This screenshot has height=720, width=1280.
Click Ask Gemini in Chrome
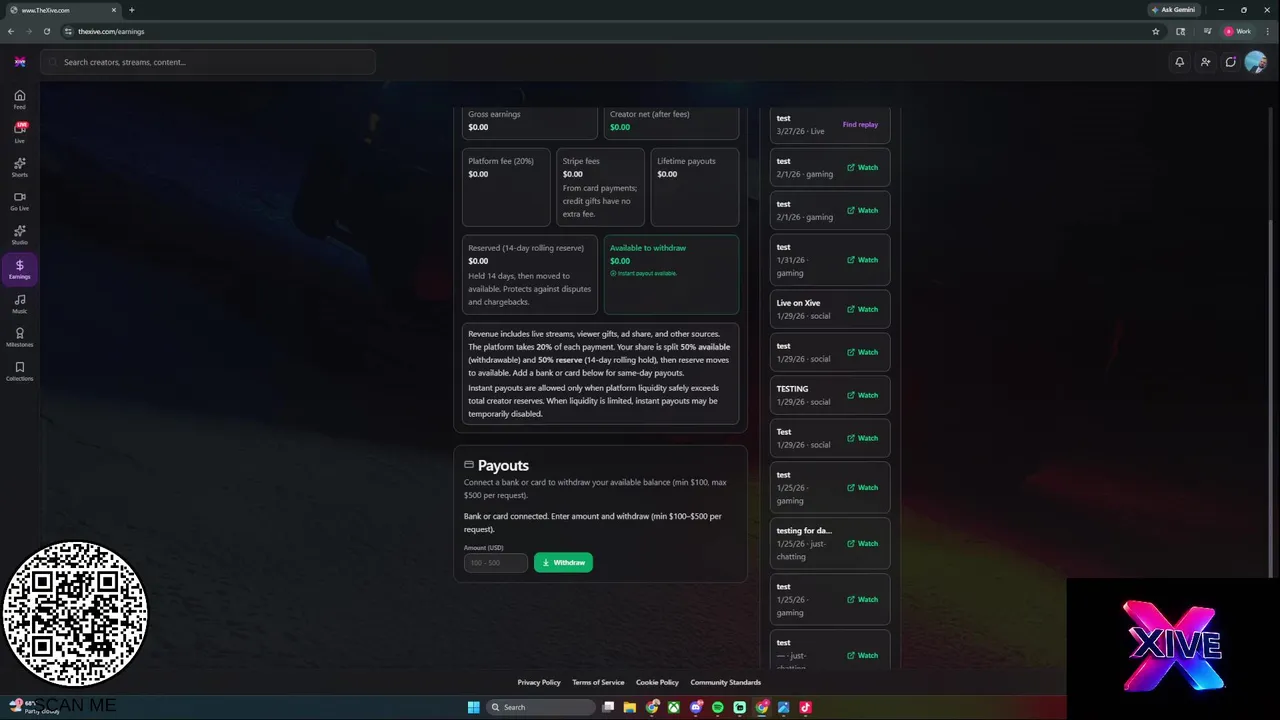click(1174, 10)
